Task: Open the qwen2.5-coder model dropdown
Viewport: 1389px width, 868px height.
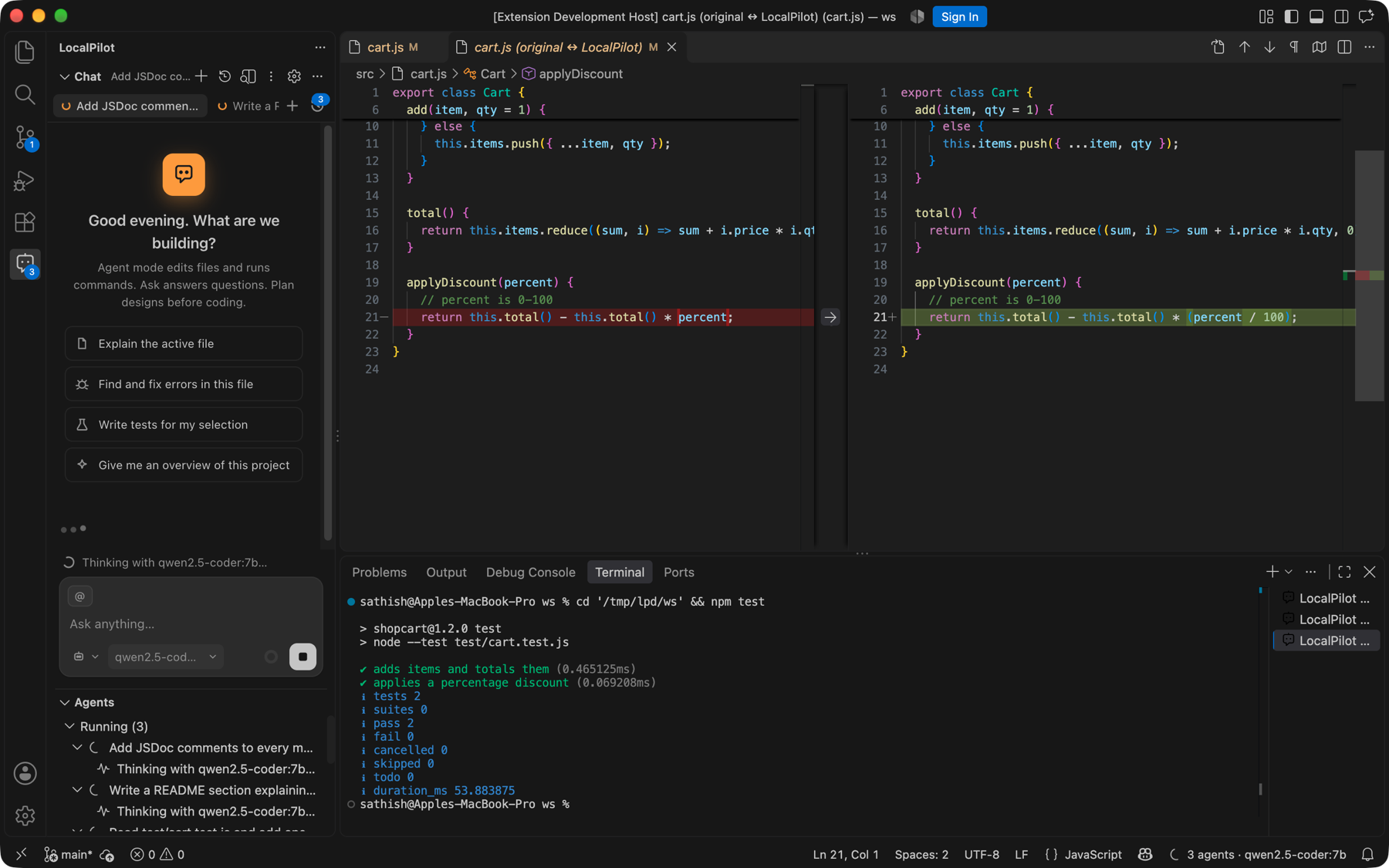Action: [165, 657]
